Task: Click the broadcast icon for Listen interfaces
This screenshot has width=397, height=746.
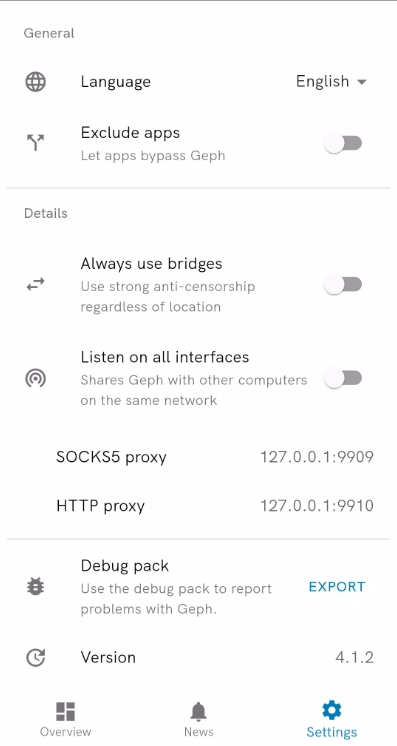Action: pyautogui.click(x=36, y=378)
